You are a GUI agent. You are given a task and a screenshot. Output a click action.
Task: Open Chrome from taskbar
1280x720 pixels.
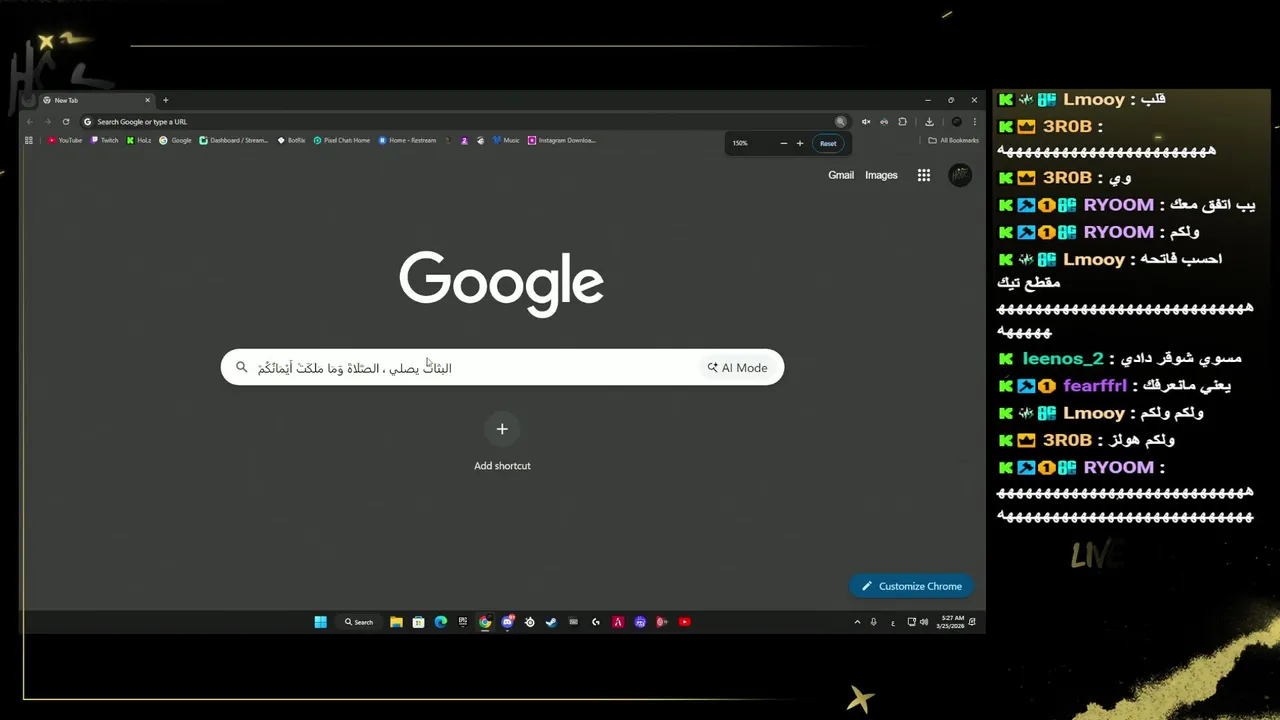pyautogui.click(x=485, y=622)
